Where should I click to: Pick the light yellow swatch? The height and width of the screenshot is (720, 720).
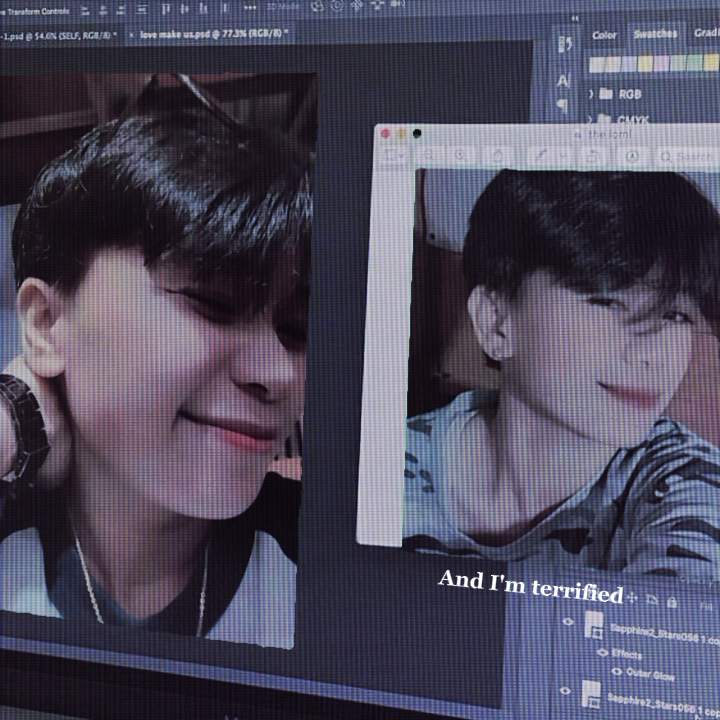point(643,64)
